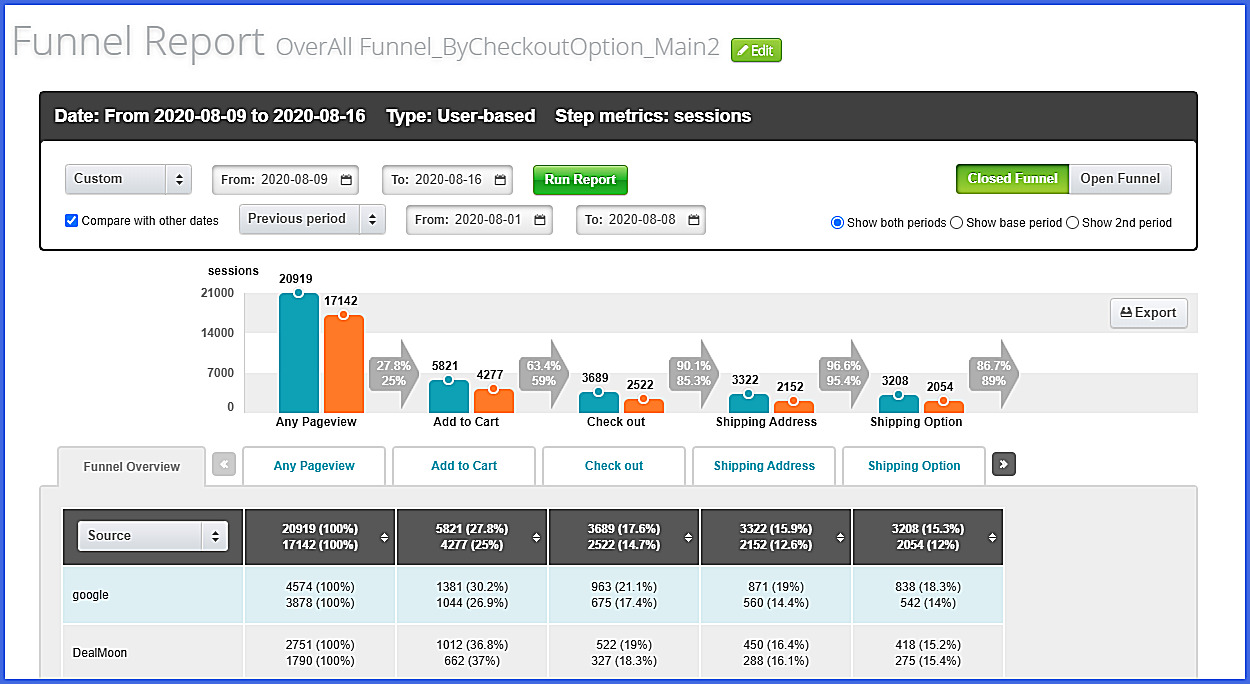Switch to Open Funnel view
The width and height of the screenshot is (1250, 684).
(1120, 179)
